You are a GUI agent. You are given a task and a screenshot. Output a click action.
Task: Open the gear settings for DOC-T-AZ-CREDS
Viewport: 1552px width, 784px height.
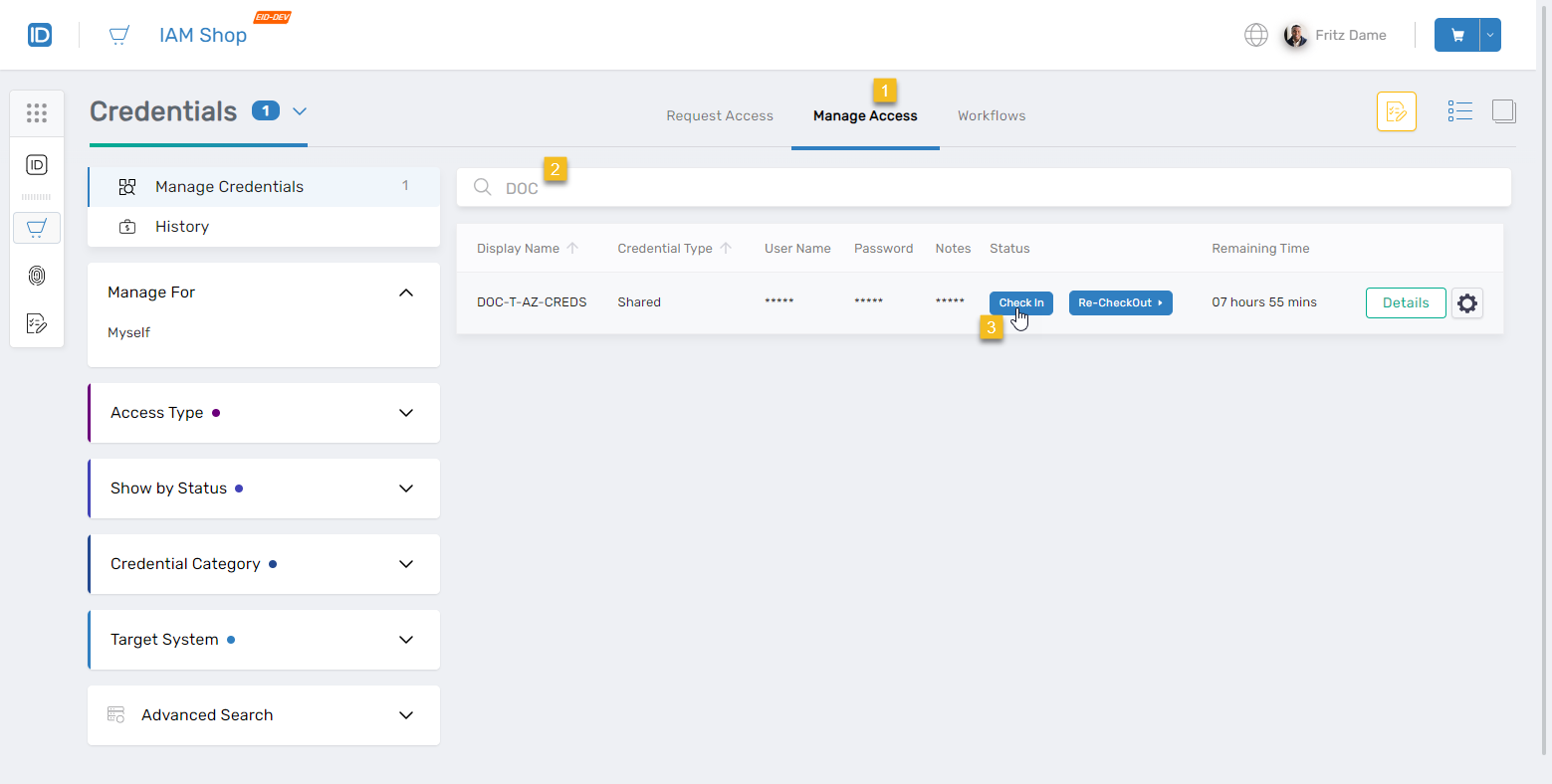pyautogui.click(x=1466, y=302)
